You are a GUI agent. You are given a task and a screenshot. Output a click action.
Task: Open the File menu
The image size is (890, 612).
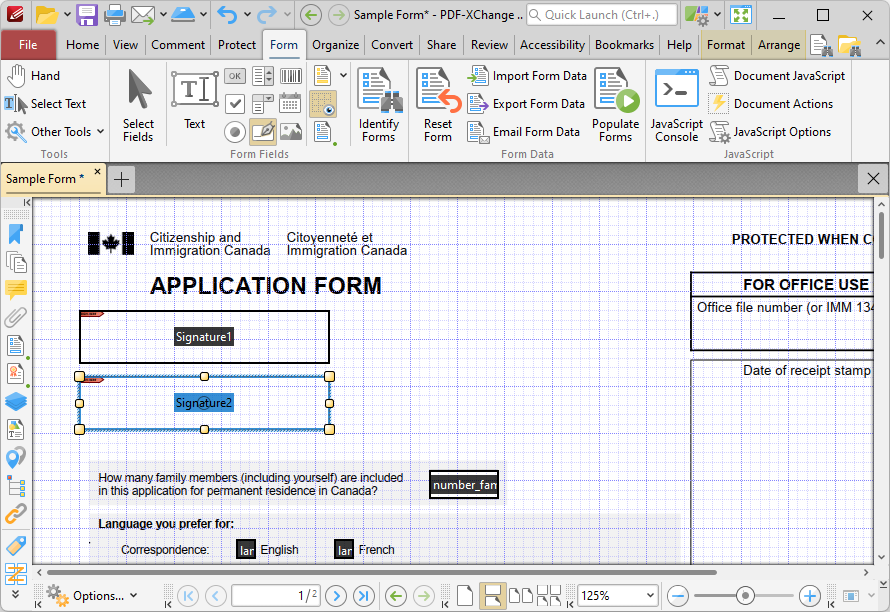point(29,44)
